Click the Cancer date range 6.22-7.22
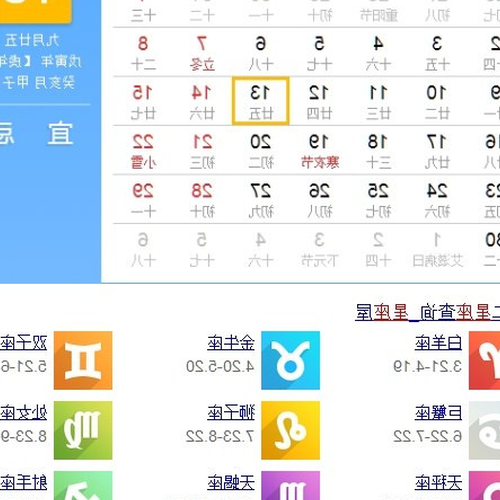 point(427,436)
